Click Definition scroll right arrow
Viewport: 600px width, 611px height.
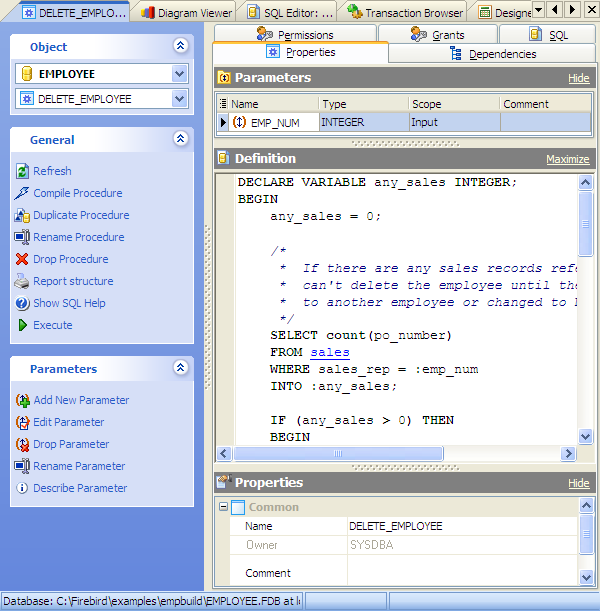(568, 454)
